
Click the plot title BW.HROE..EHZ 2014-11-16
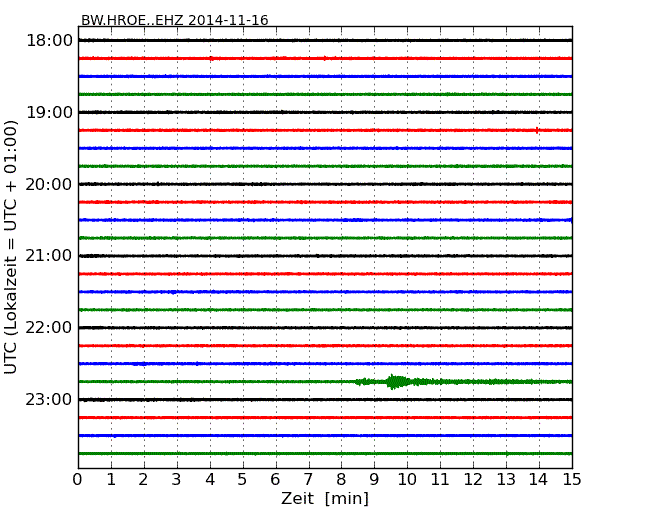click(175, 20)
